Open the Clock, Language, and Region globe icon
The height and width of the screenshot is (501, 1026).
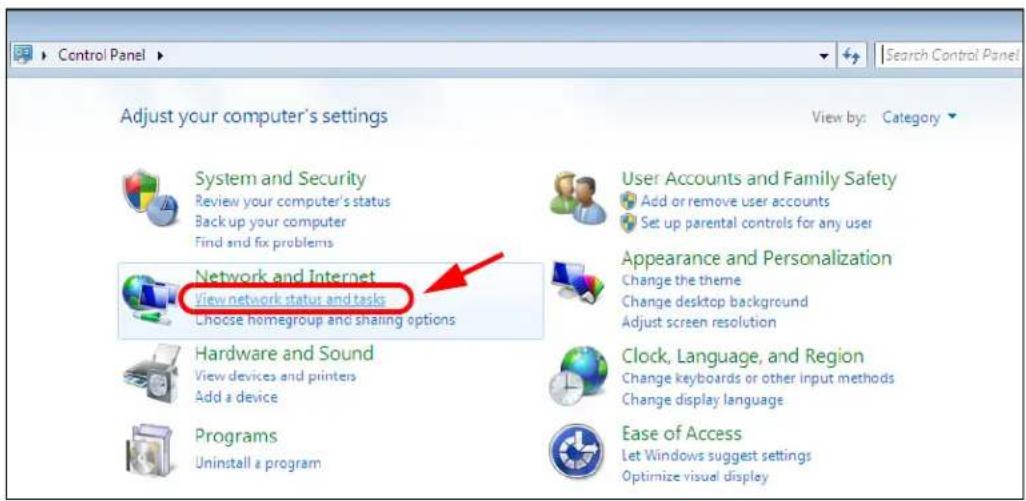tap(578, 376)
